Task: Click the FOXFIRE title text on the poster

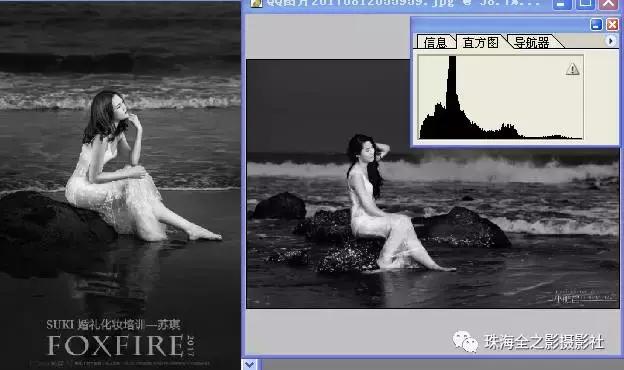Action: pos(115,345)
